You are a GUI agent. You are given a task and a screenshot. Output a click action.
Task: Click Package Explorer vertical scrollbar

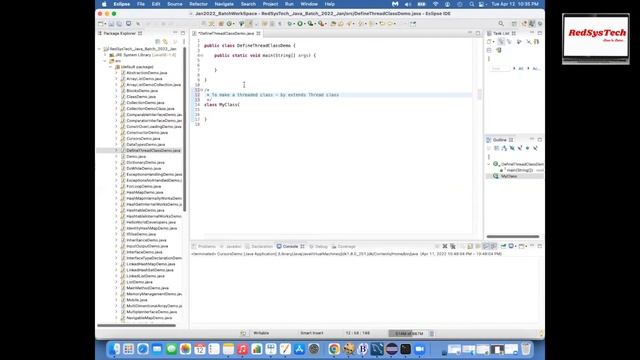[x=185, y=129]
